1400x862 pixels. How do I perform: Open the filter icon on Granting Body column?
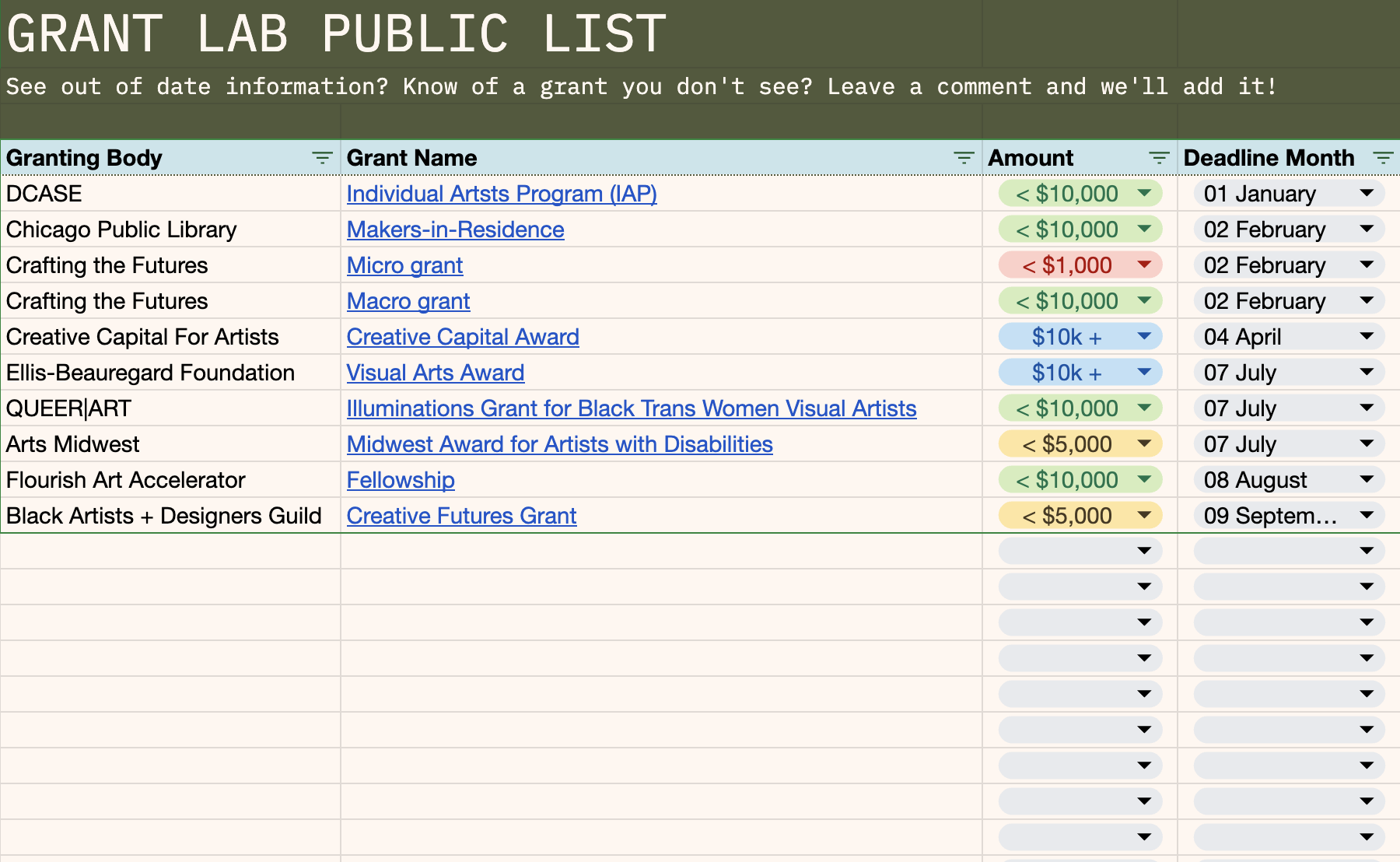pyautogui.click(x=323, y=158)
